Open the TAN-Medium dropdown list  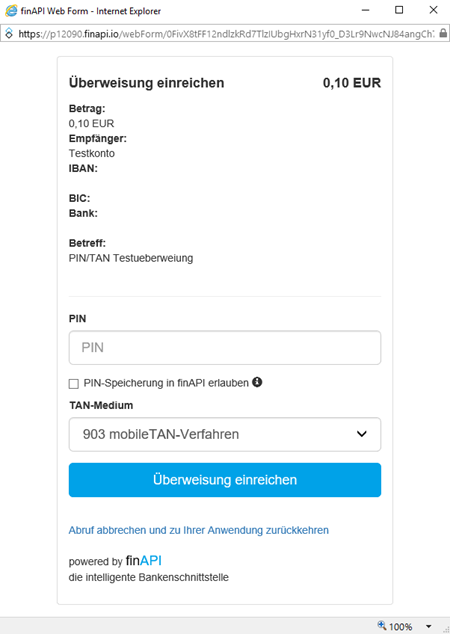point(225,434)
